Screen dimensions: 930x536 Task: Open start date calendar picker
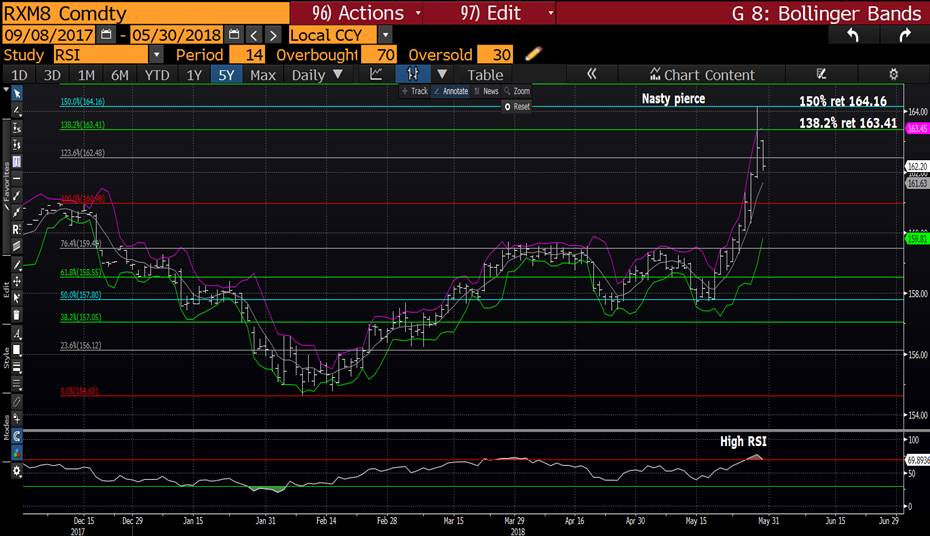[x=106, y=34]
